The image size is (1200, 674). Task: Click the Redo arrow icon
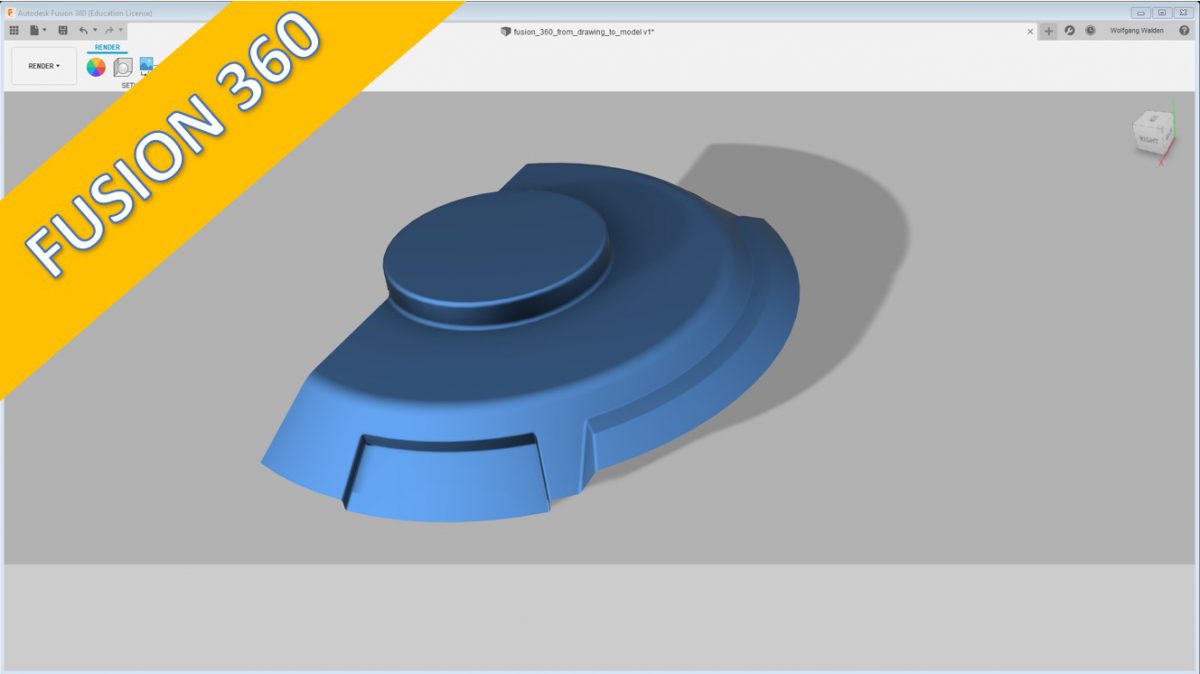109,31
